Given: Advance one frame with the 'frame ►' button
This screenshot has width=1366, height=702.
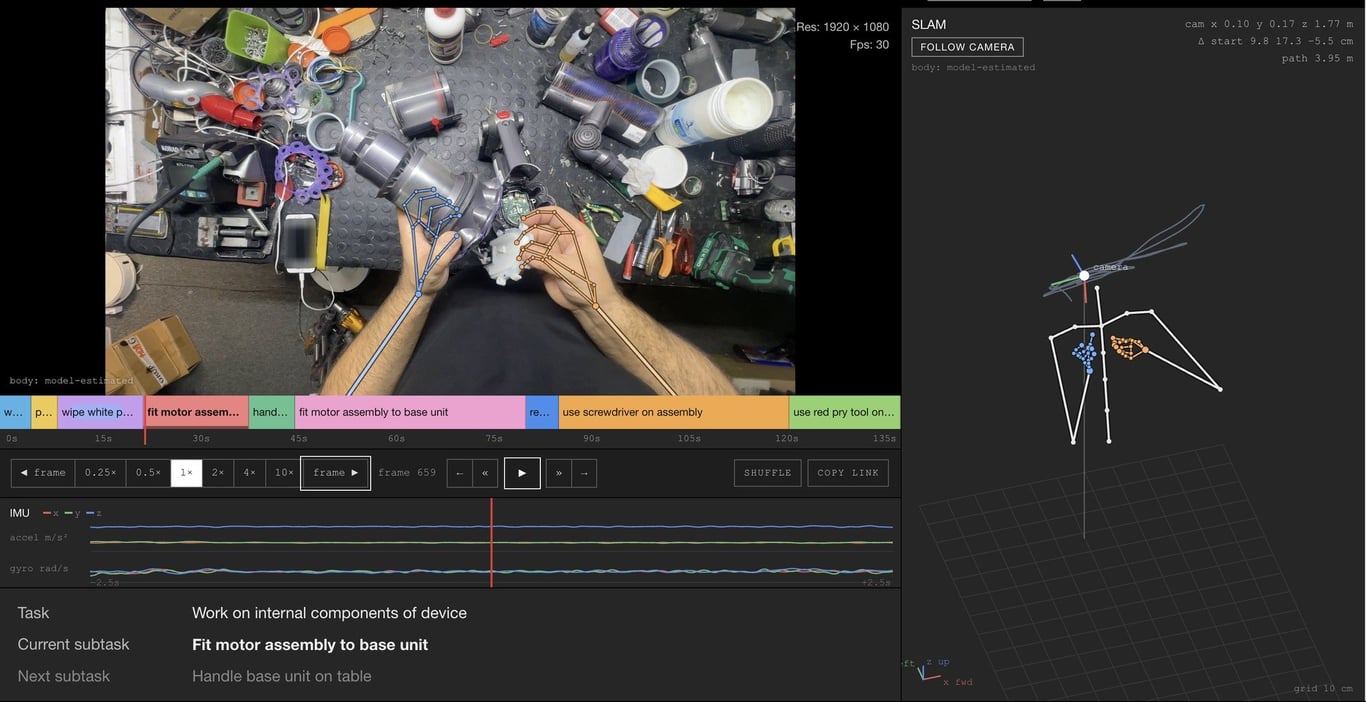Looking at the screenshot, I should [x=336, y=473].
